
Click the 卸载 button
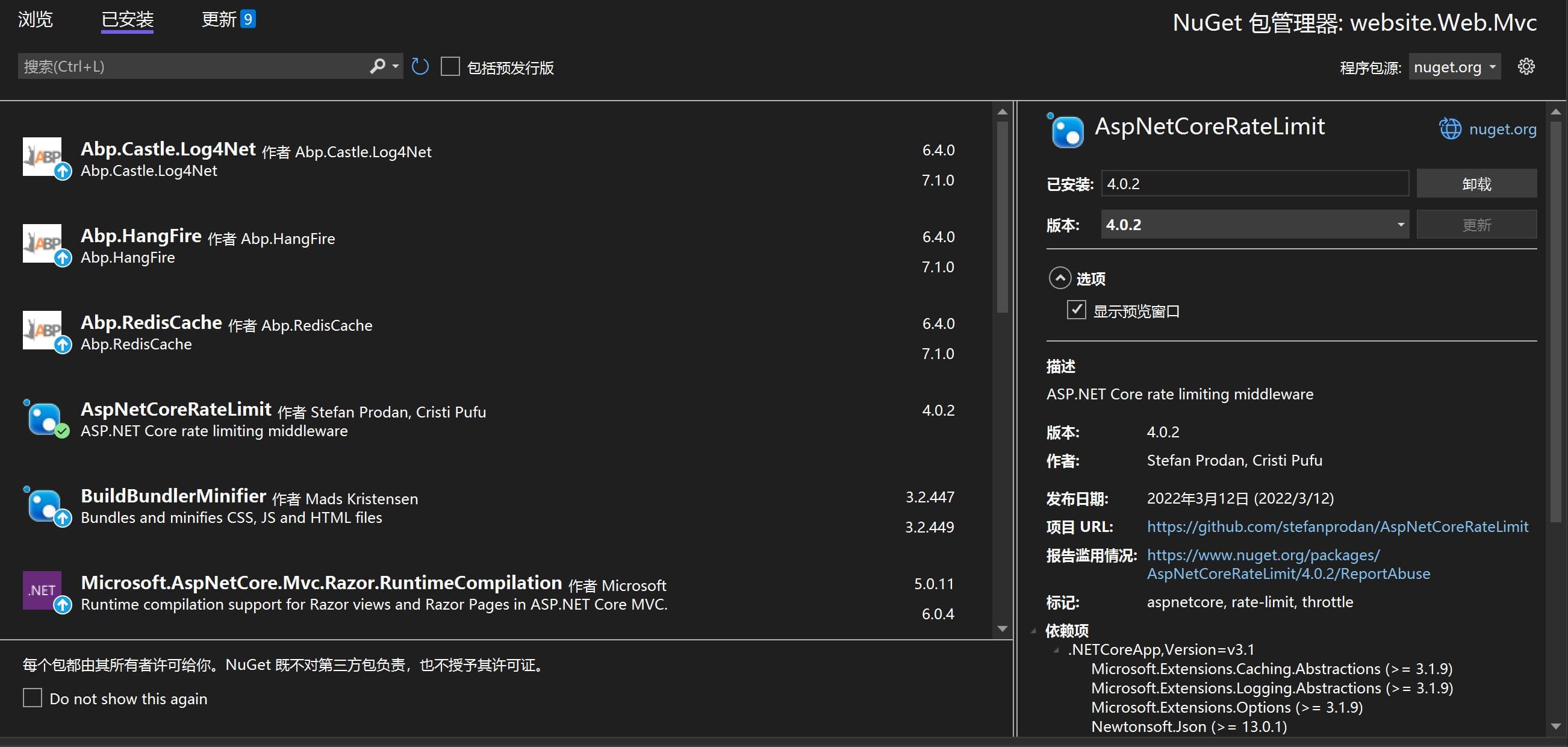(x=1476, y=184)
